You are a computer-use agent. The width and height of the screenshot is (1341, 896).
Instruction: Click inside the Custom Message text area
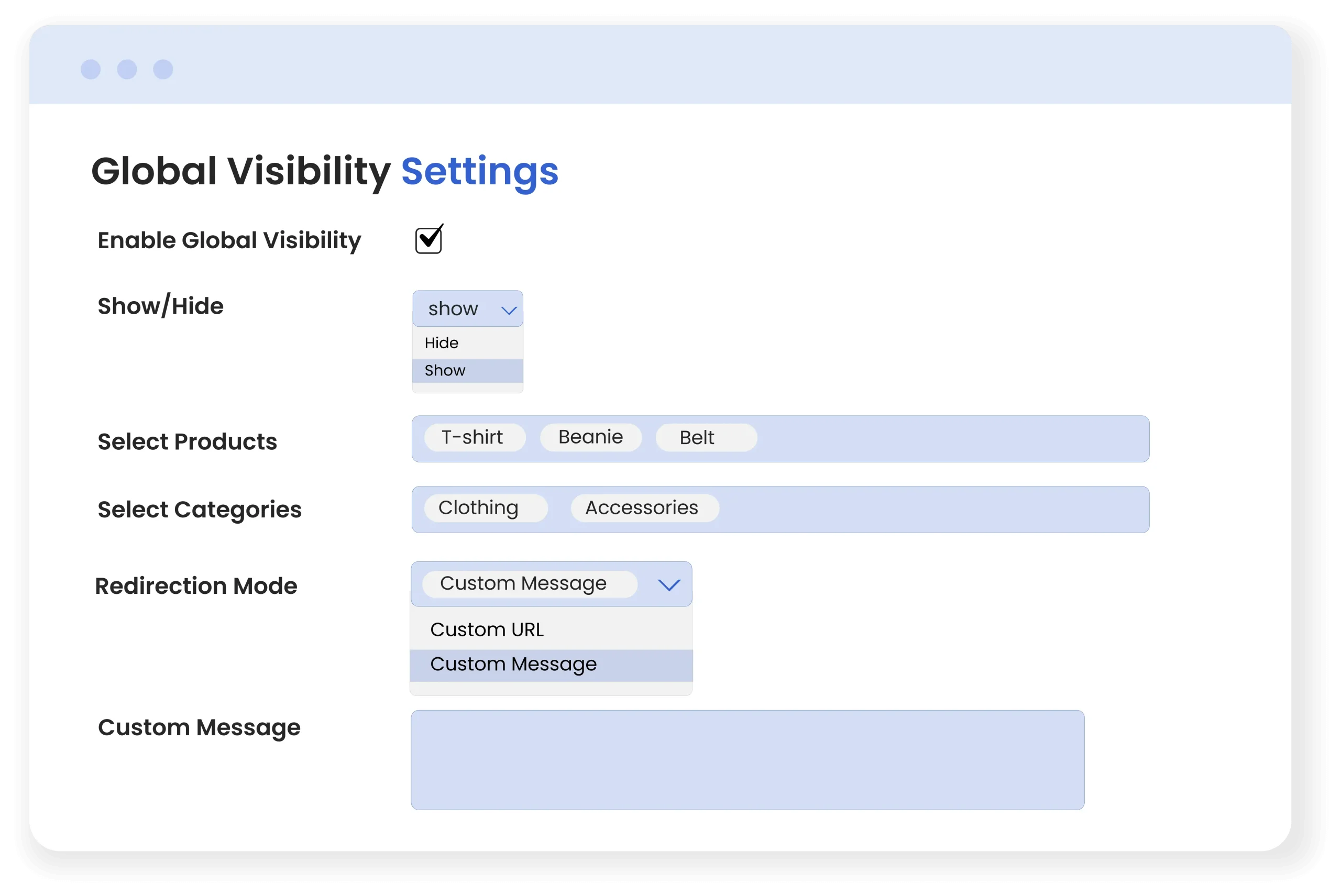click(x=746, y=759)
